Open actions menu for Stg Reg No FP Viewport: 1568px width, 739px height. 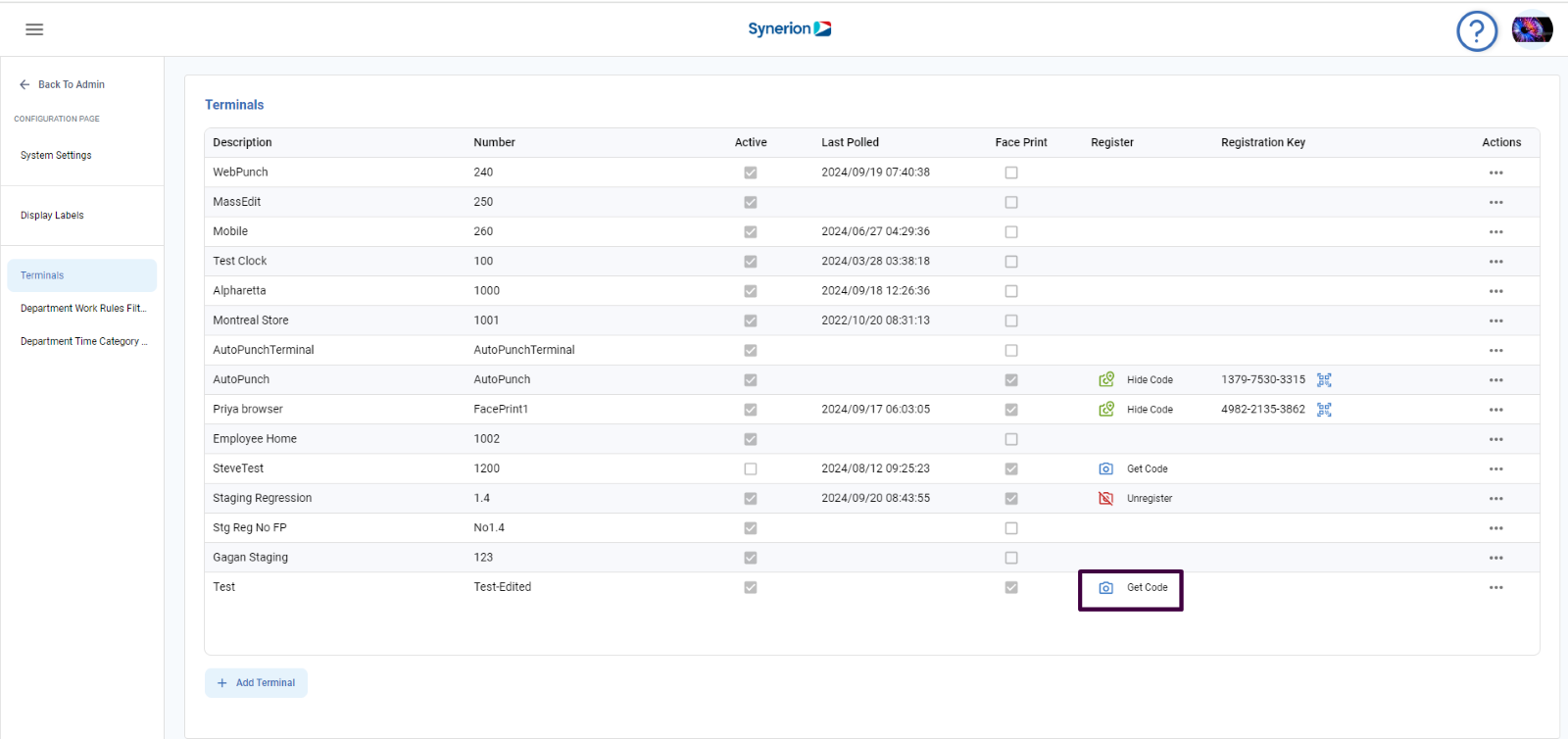[1495, 528]
